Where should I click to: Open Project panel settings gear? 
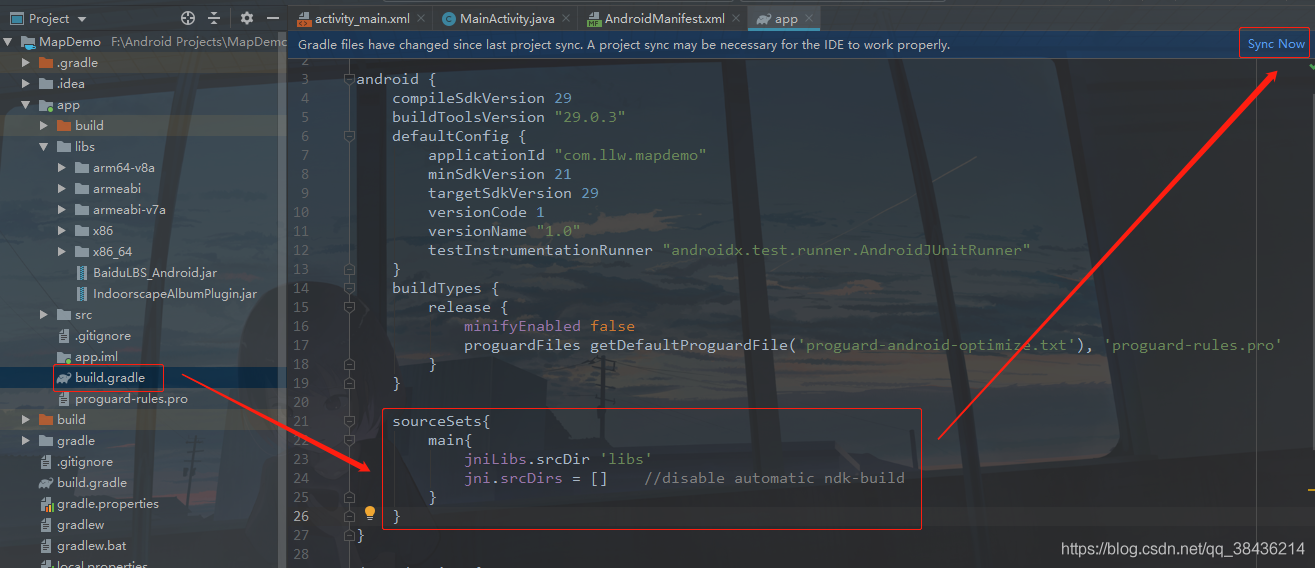pos(247,18)
